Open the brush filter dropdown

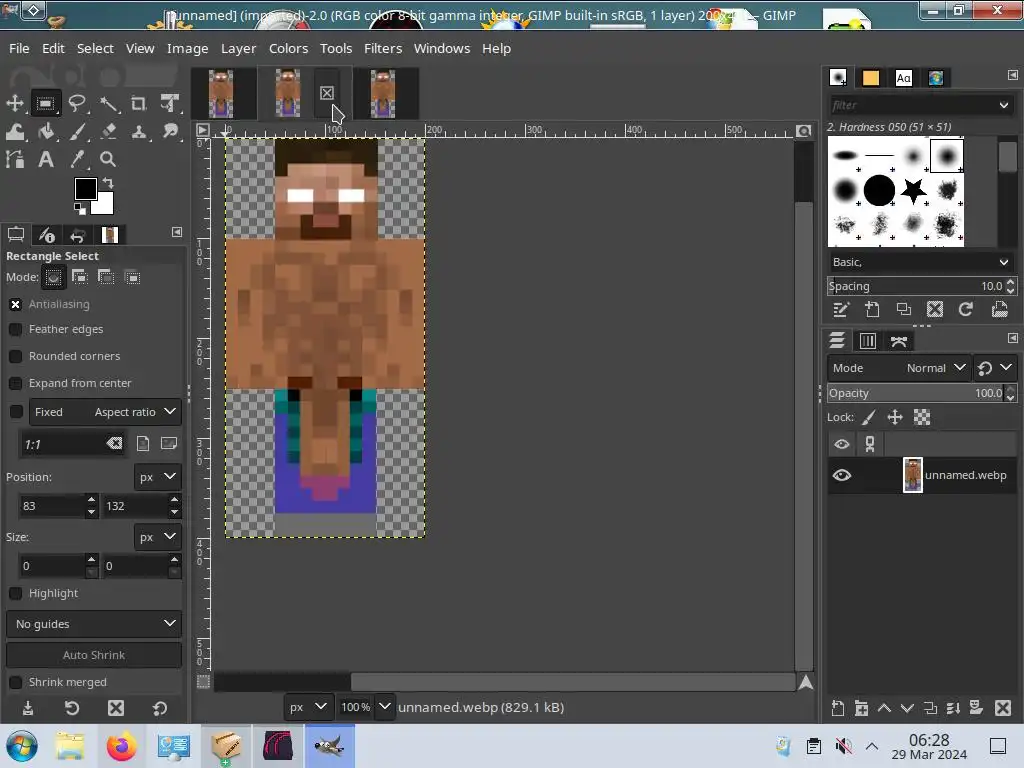pyautogui.click(x=1004, y=105)
